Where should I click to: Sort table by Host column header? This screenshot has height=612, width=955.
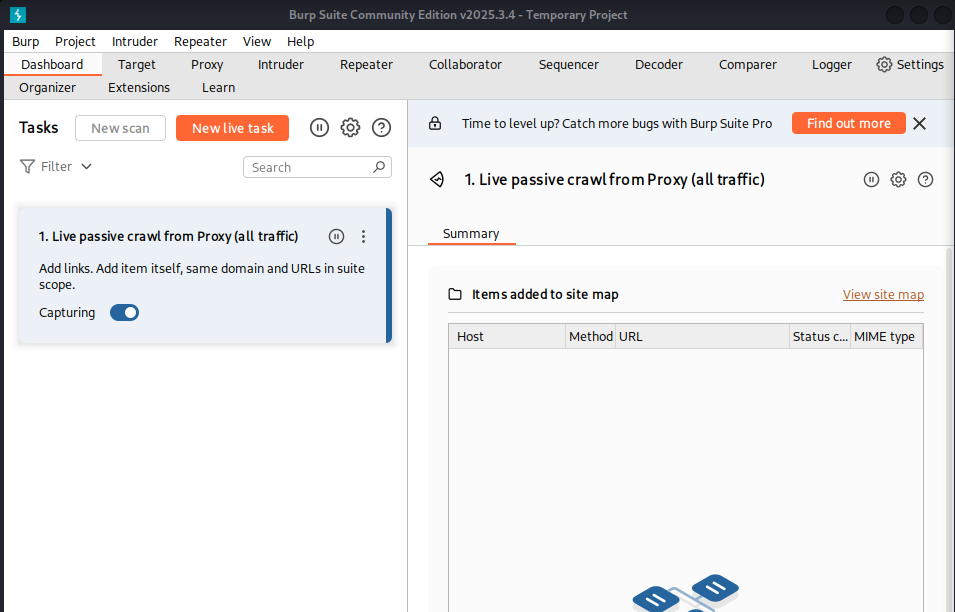pos(507,337)
